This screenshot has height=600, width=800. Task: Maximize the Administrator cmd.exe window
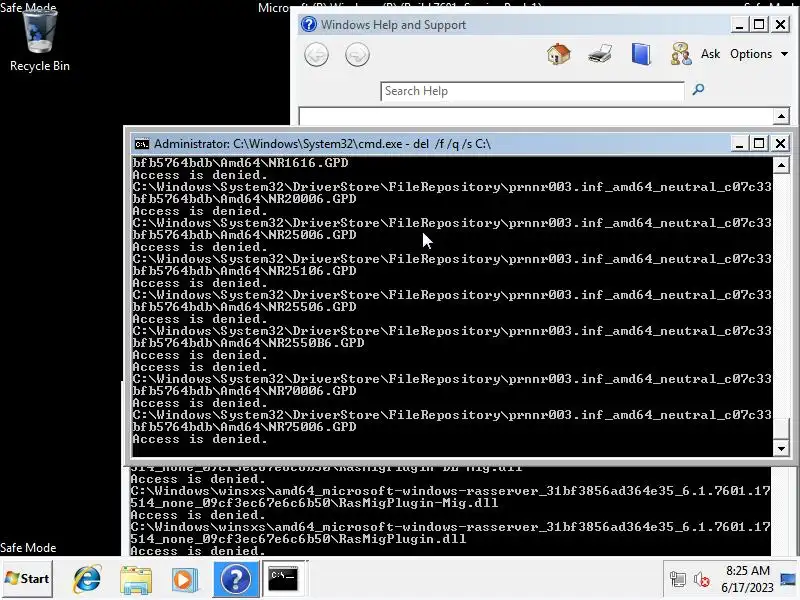coord(760,143)
